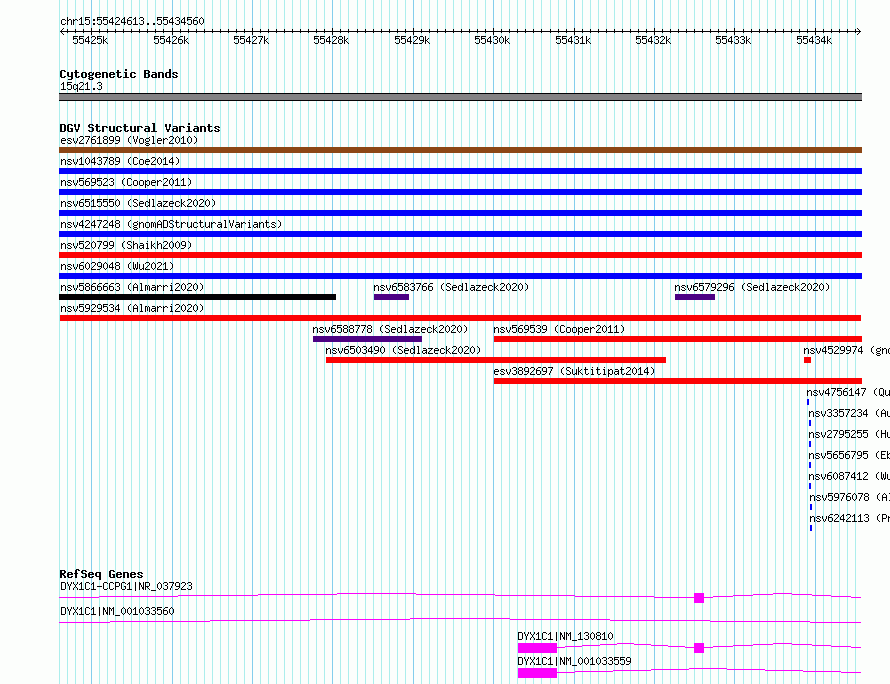890x684 pixels.
Task: Open DYX1C1|NM_001033560 gene label
Action: click(x=117, y=611)
